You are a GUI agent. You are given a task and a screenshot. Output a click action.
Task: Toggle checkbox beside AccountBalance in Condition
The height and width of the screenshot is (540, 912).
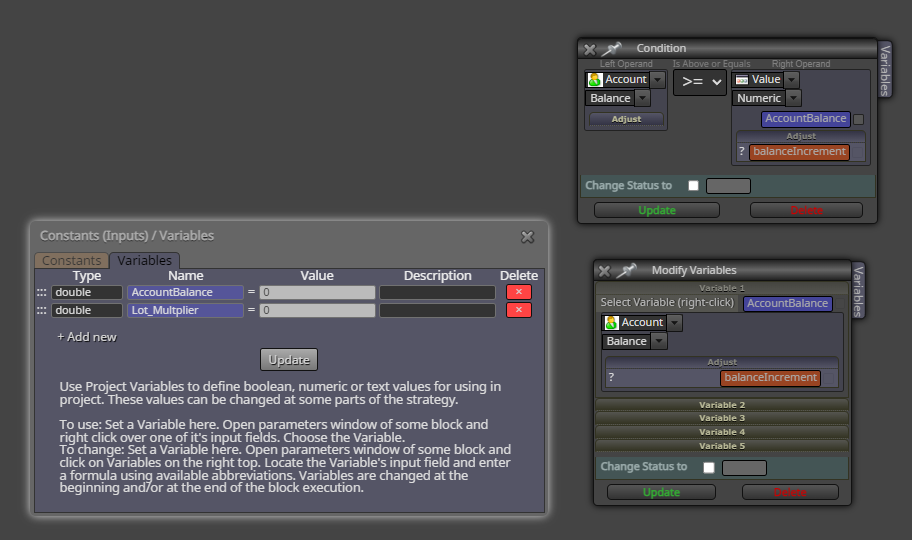tap(858, 119)
